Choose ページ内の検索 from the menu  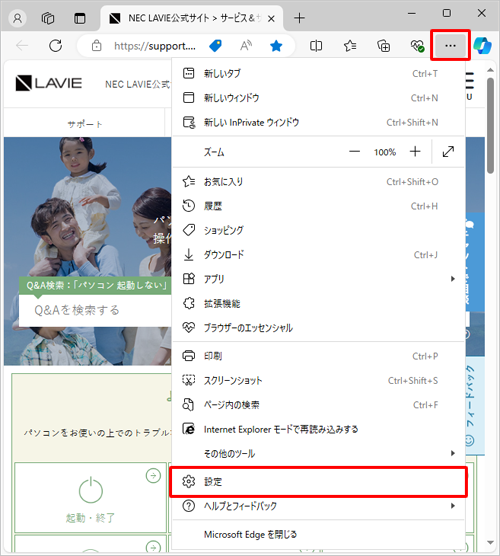tap(318, 405)
